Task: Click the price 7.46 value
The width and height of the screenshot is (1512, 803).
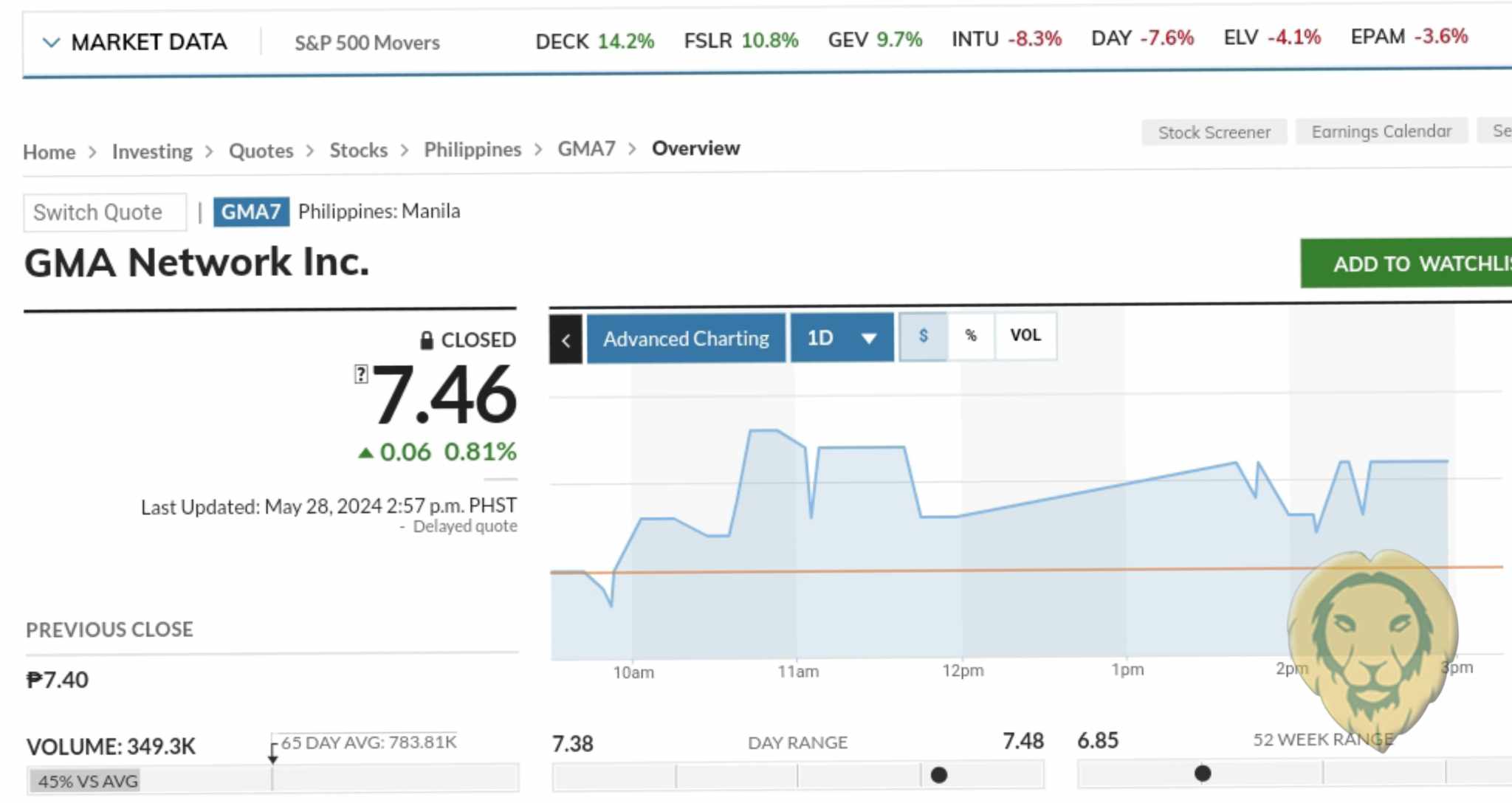Action: 444,396
